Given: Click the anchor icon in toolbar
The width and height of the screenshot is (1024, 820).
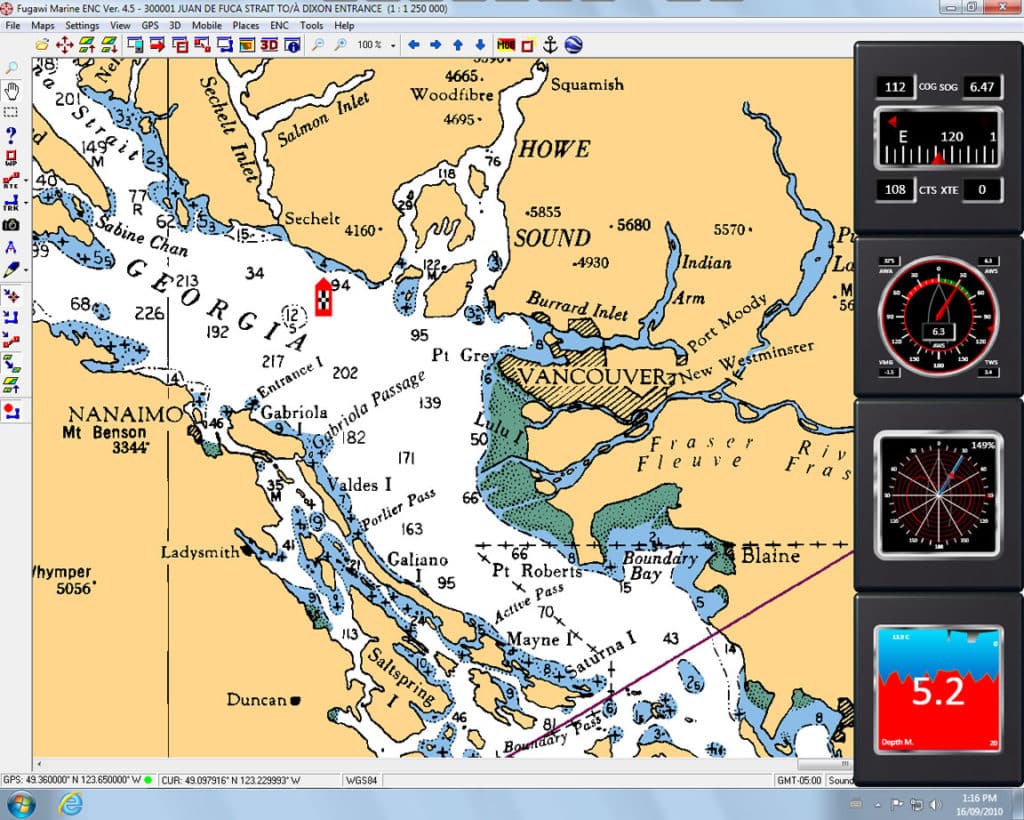Looking at the screenshot, I should 549,45.
